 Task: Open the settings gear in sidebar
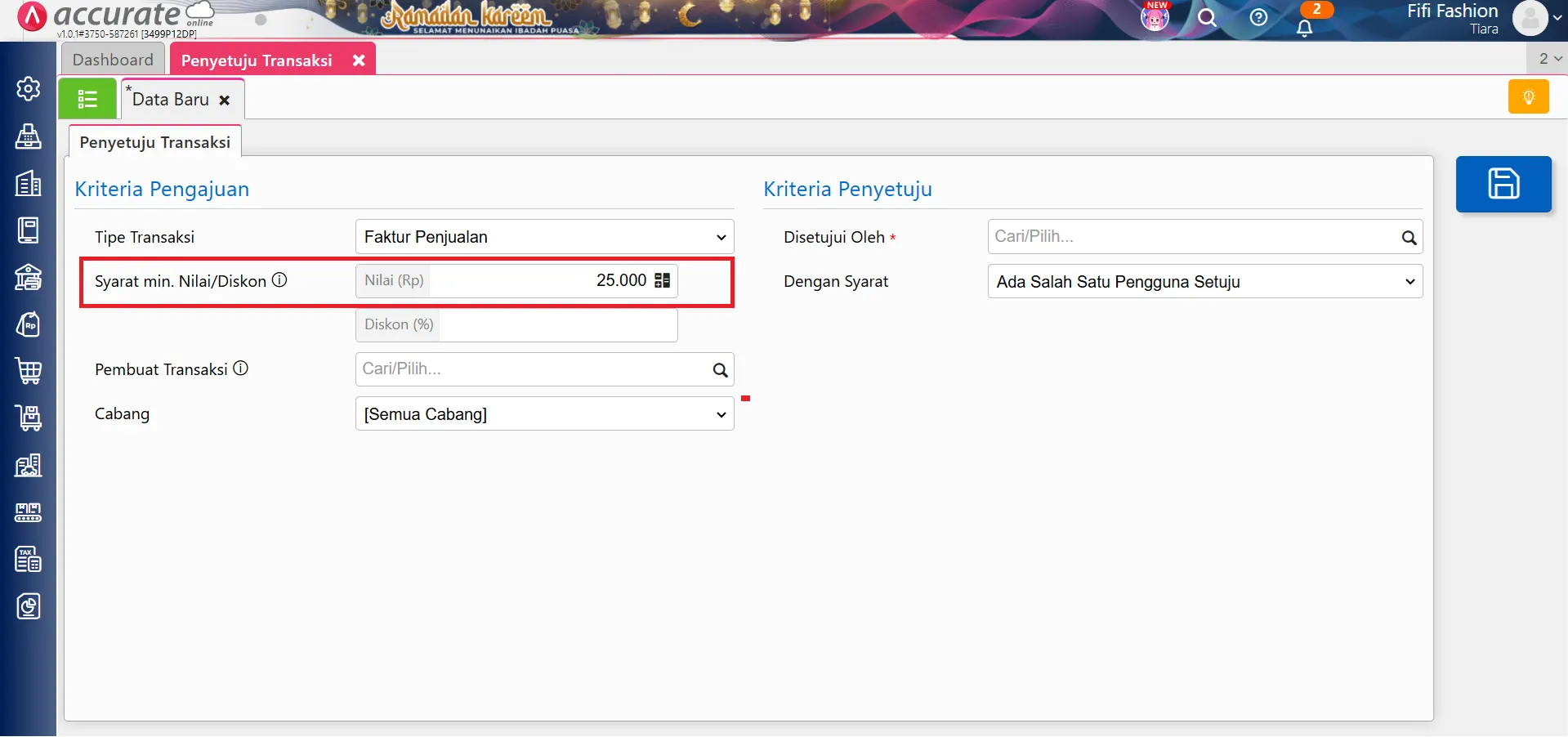click(x=29, y=88)
